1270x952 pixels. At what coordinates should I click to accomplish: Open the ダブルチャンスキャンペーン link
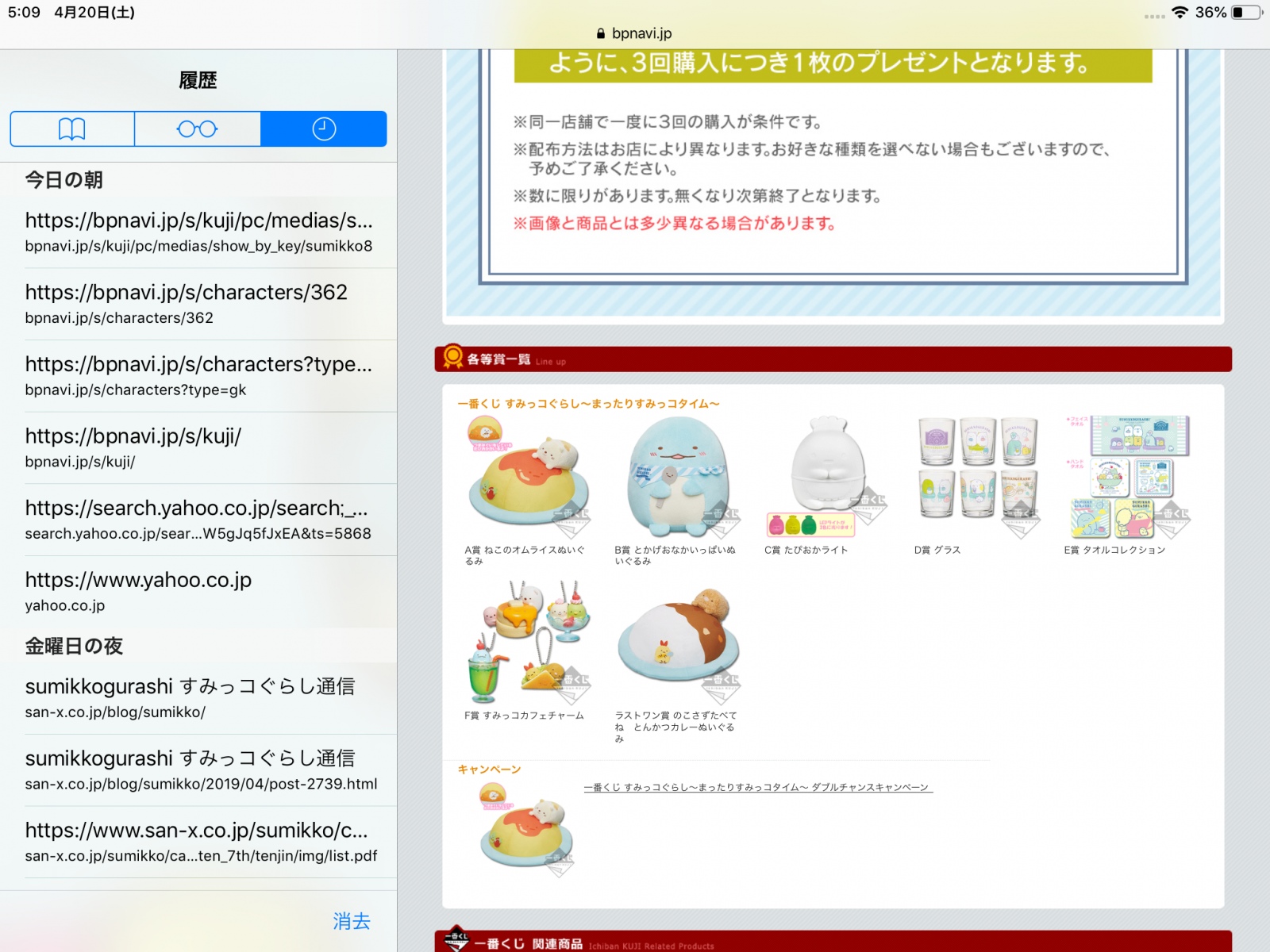click(758, 787)
